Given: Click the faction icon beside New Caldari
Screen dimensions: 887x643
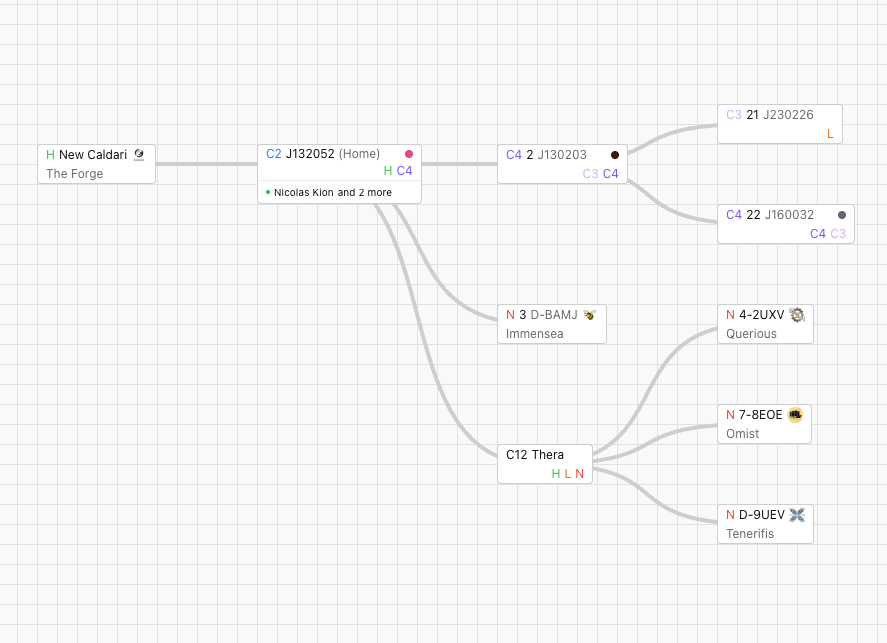Looking at the screenshot, I should [x=139, y=155].
